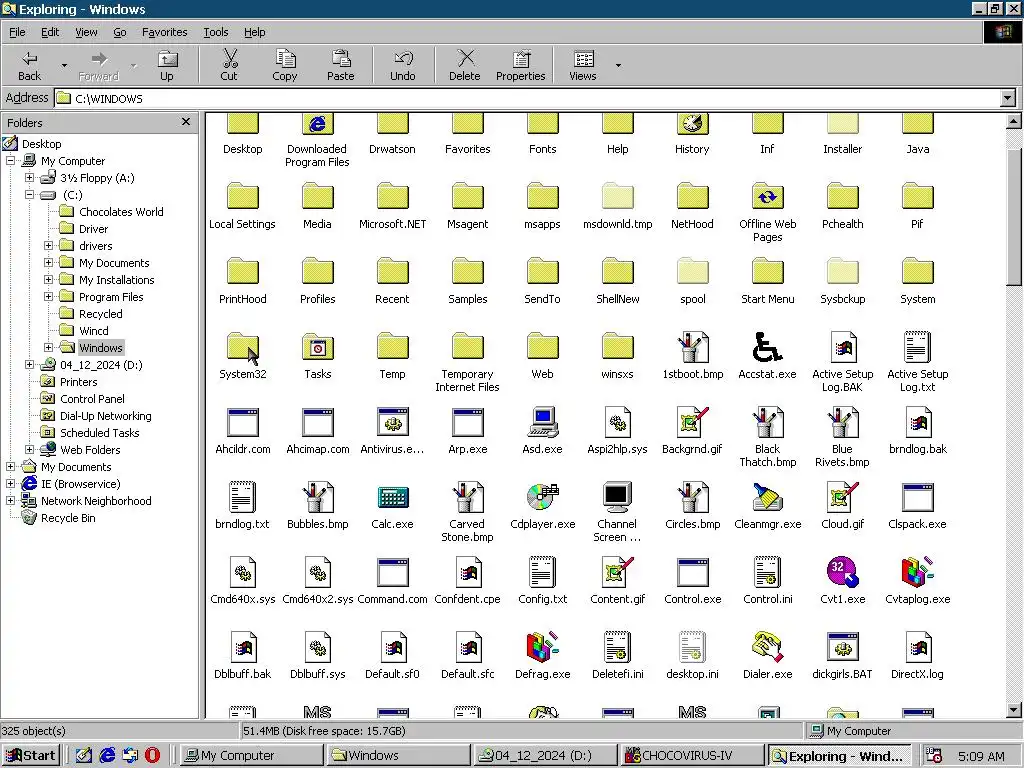The width and height of the screenshot is (1024, 768).
Task: Go Up one folder level
Action: (x=167, y=65)
